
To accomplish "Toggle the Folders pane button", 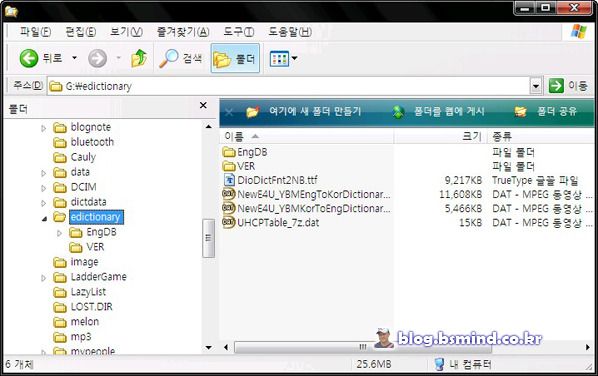I will [235, 58].
